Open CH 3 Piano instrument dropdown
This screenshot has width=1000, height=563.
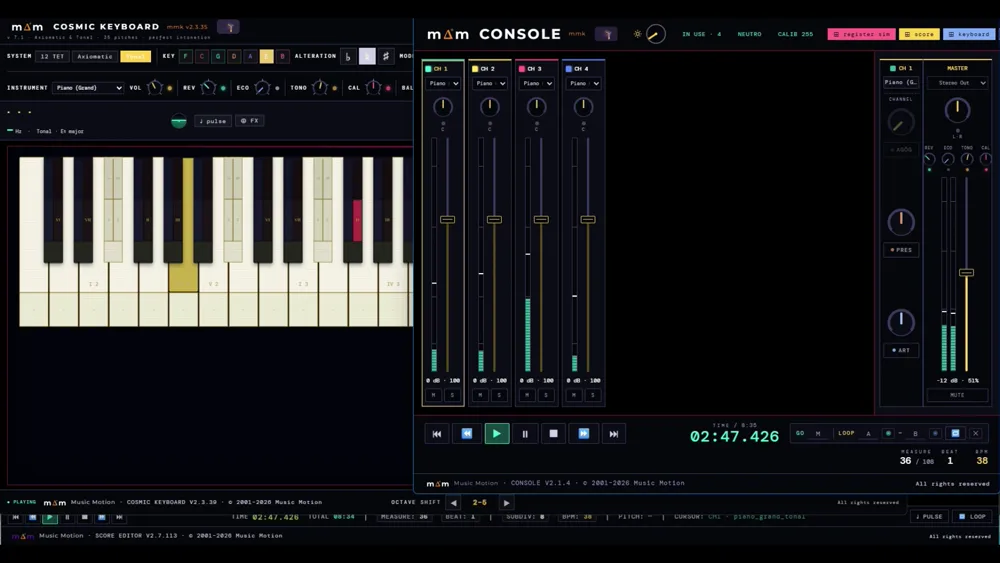[x=536, y=84]
